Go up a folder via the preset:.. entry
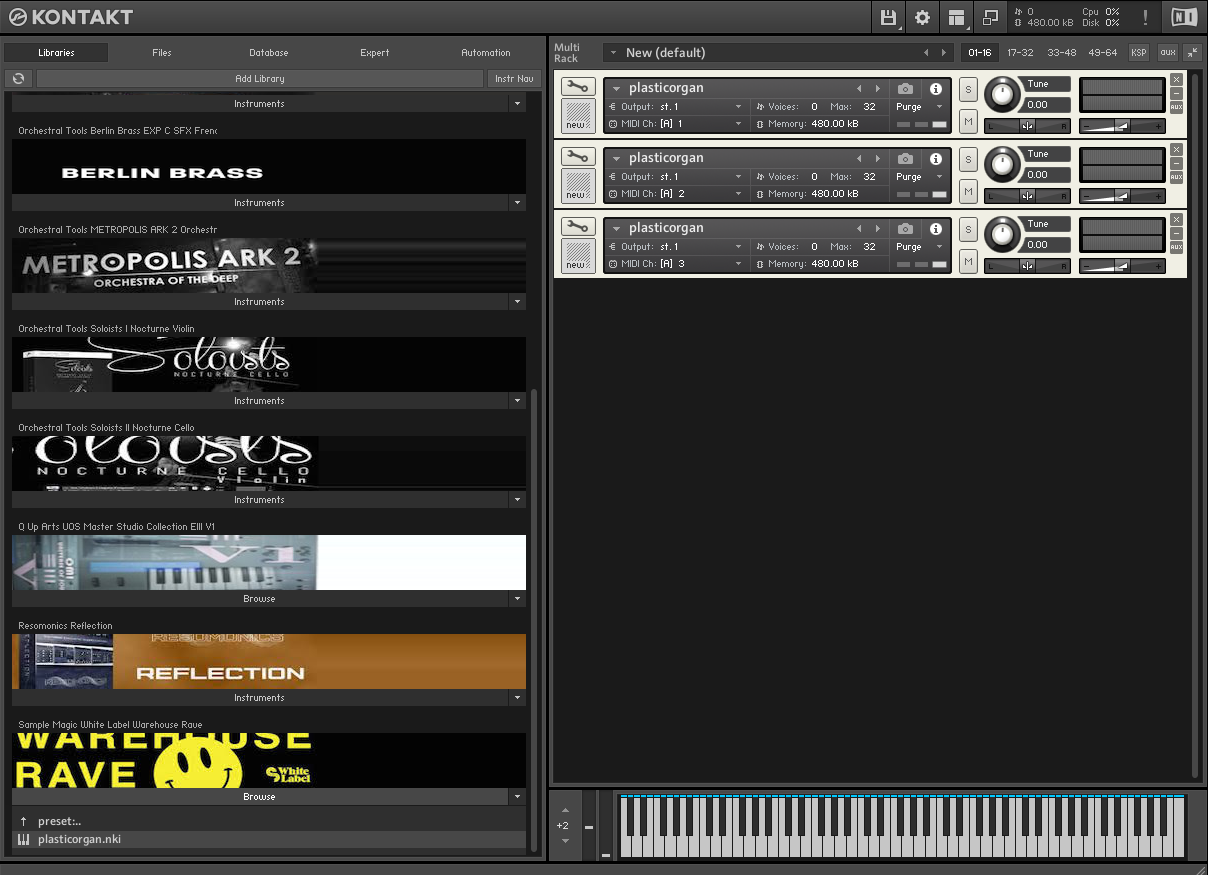 click(269, 822)
